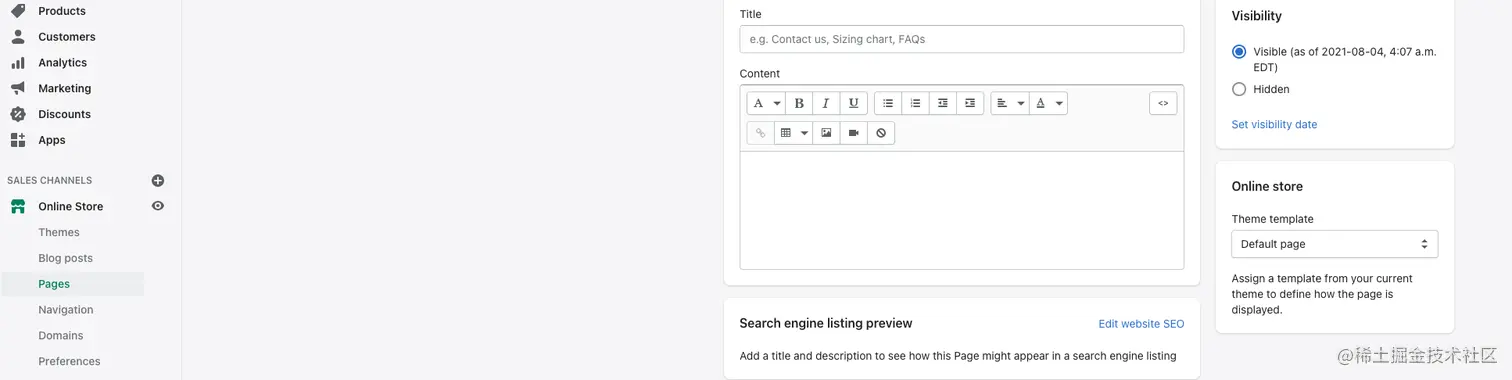Insert a numbered list
Image resolution: width=1512 pixels, height=380 pixels.
point(915,103)
